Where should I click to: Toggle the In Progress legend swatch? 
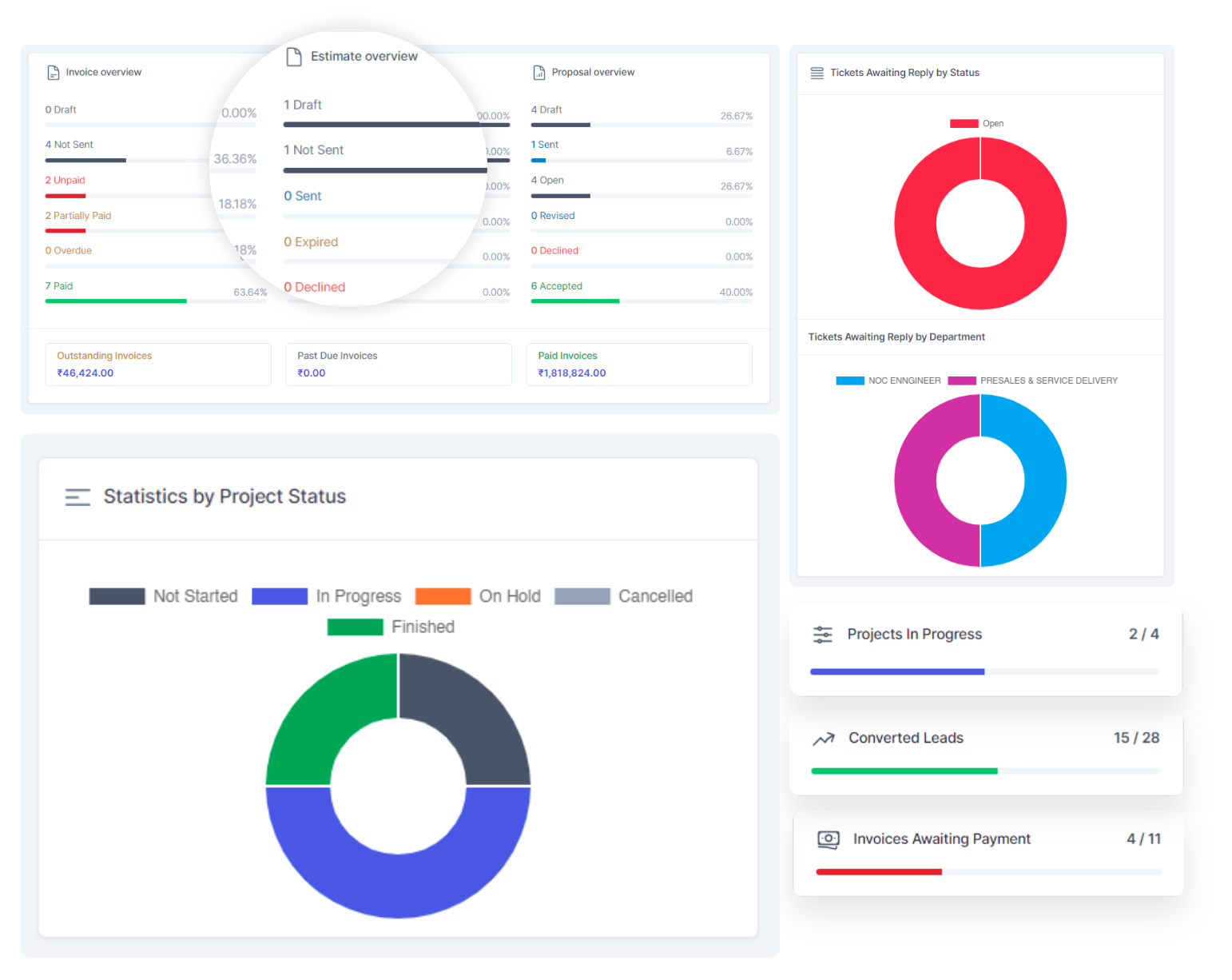[280, 596]
